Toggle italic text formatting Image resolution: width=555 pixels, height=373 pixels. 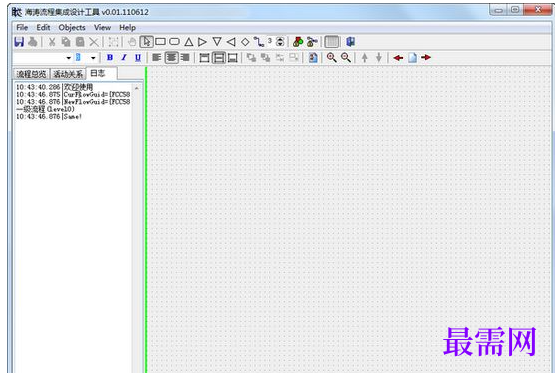pyautogui.click(x=124, y=57)
